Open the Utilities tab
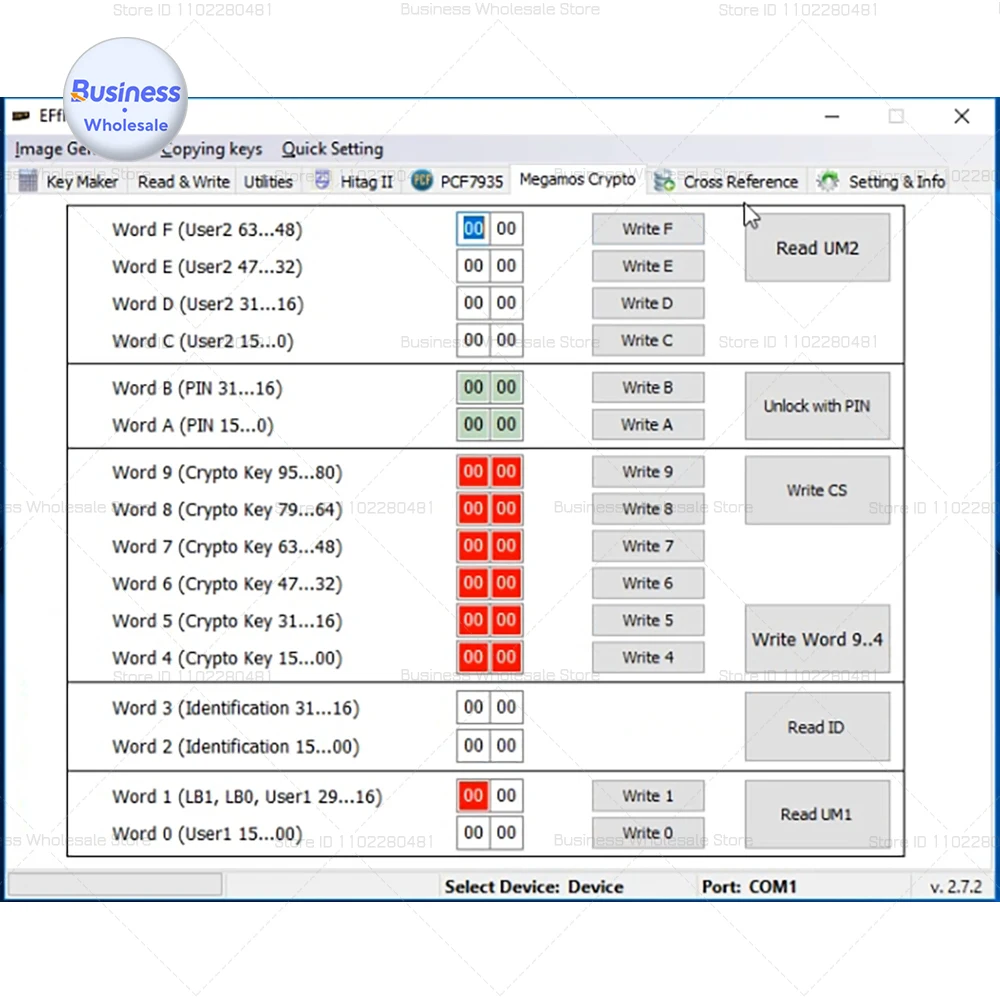Screen dimensions: 1000x1000 point(267,182)
